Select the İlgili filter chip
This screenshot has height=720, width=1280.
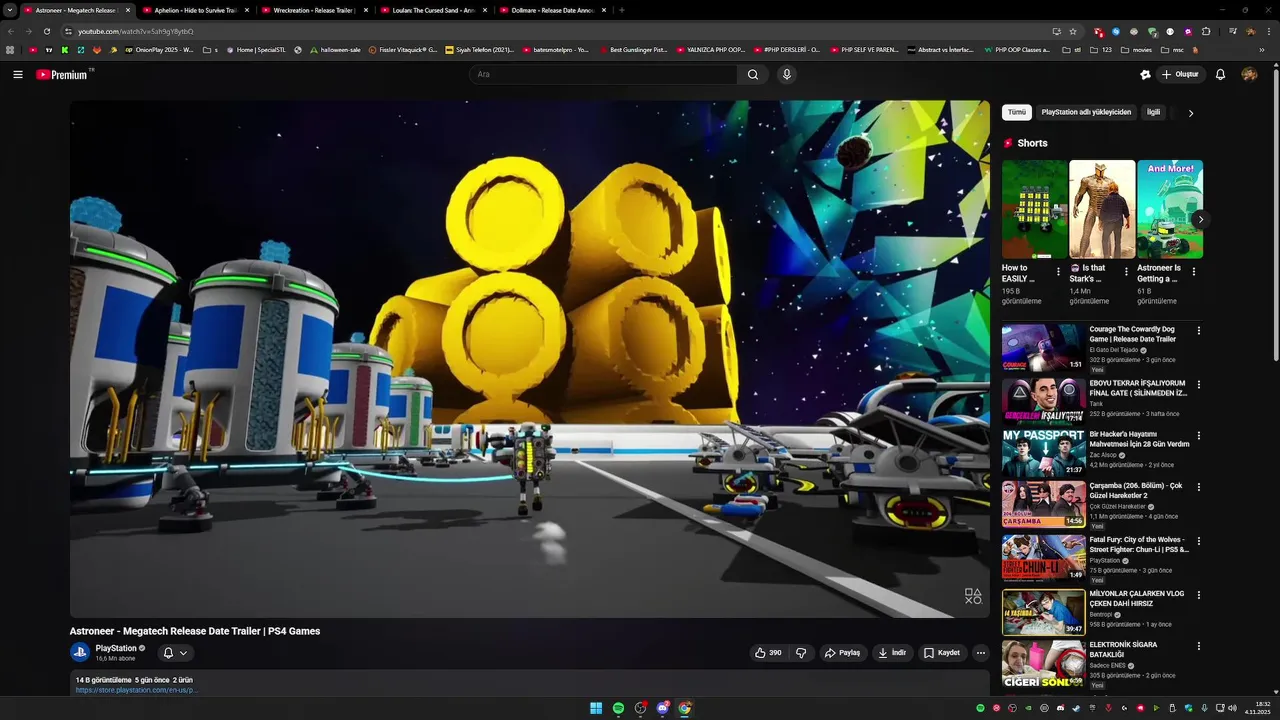[x=1154, y=112]
